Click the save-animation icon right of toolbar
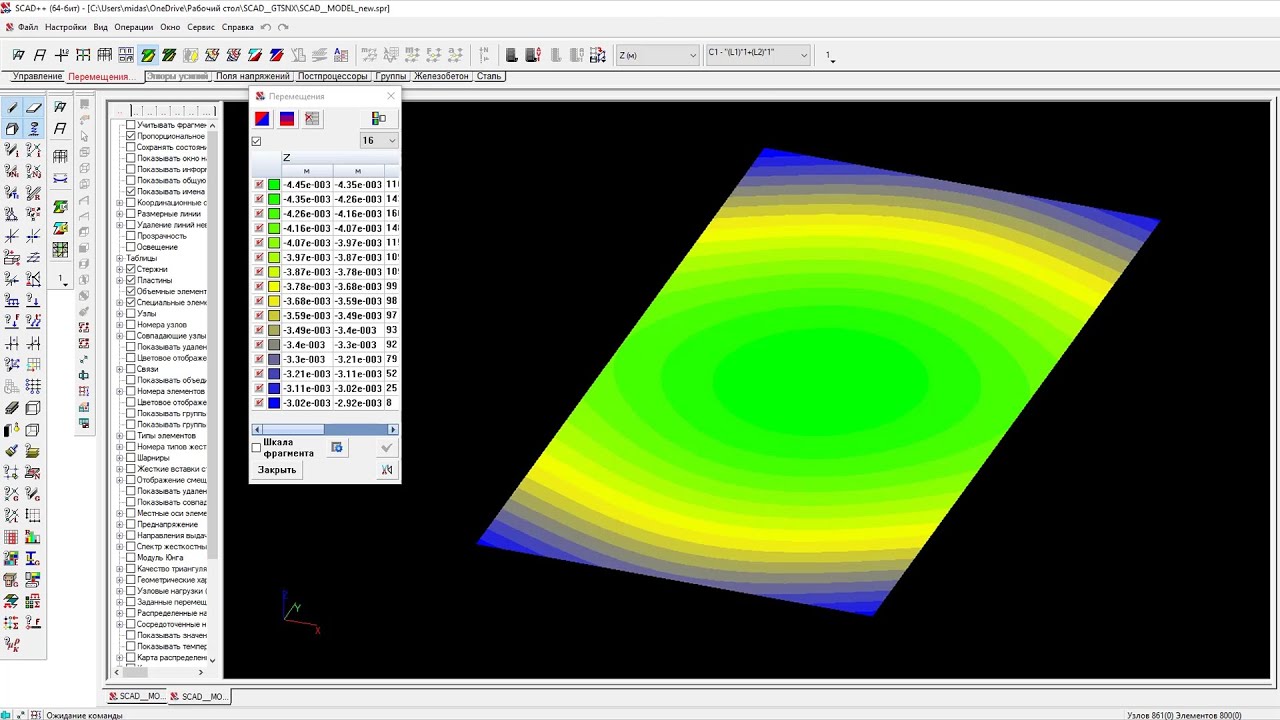 [598, 55]
